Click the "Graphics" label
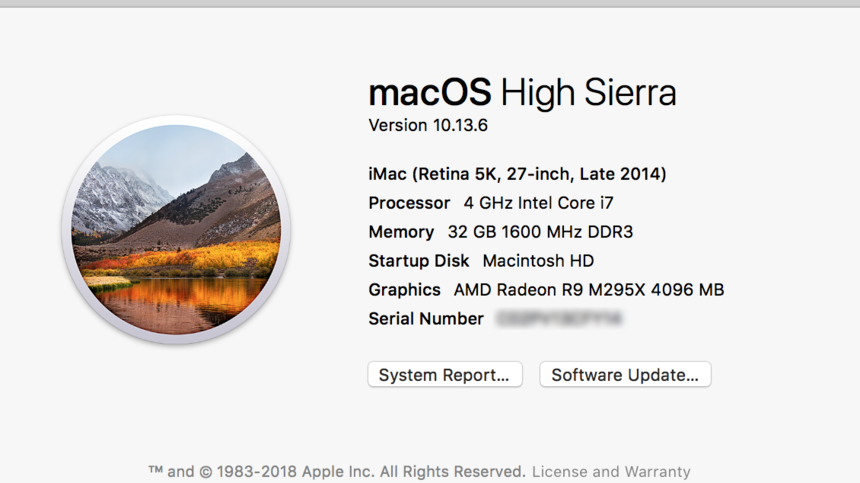 tap(404, 289)
